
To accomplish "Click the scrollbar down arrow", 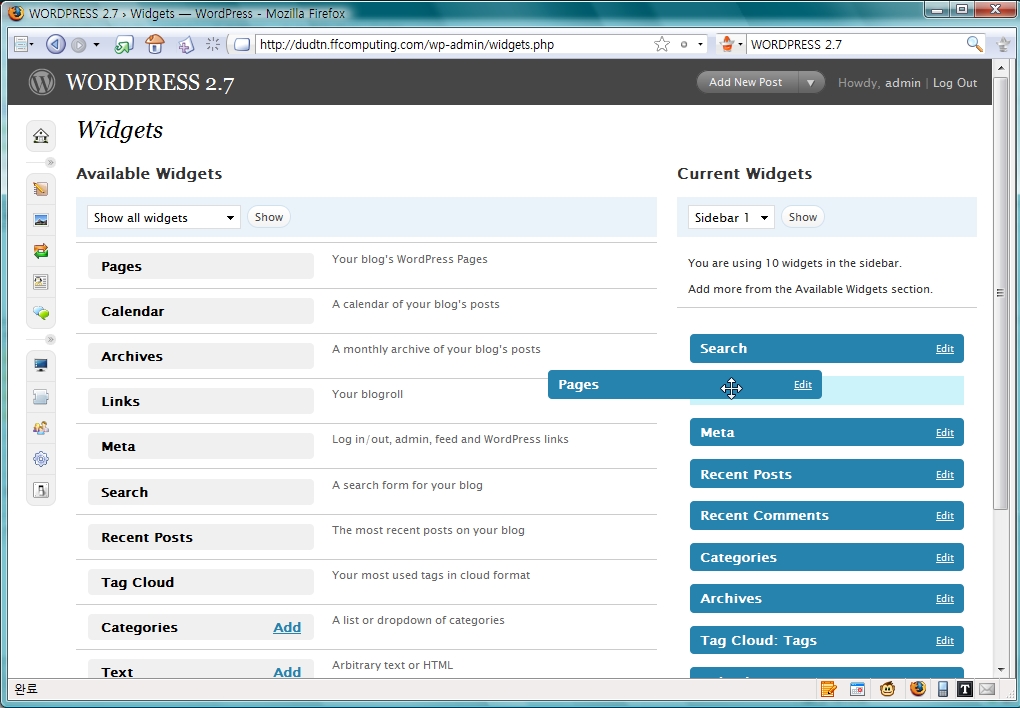I will click(x=1000, y=670).
